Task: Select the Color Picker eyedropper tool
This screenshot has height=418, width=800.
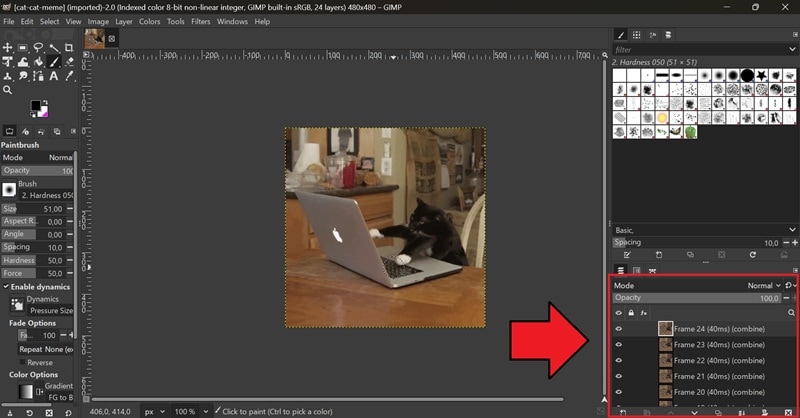Action: 69,76
